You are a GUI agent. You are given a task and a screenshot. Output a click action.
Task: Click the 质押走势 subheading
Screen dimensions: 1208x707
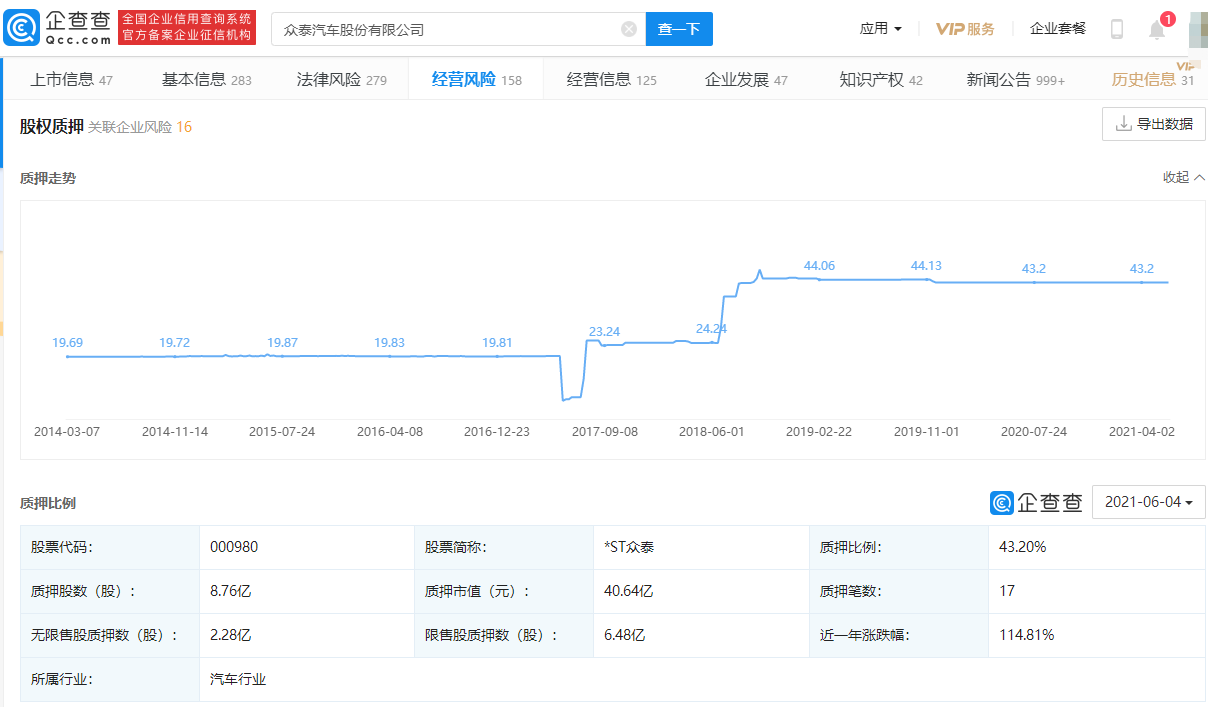tap(48, 178)
